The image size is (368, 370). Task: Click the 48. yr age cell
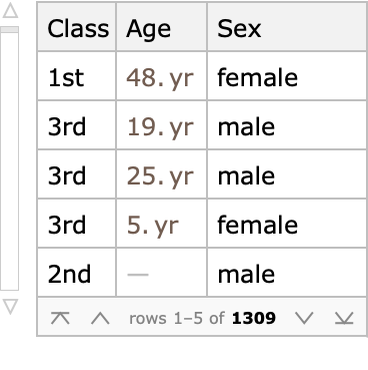coord(162,76)
